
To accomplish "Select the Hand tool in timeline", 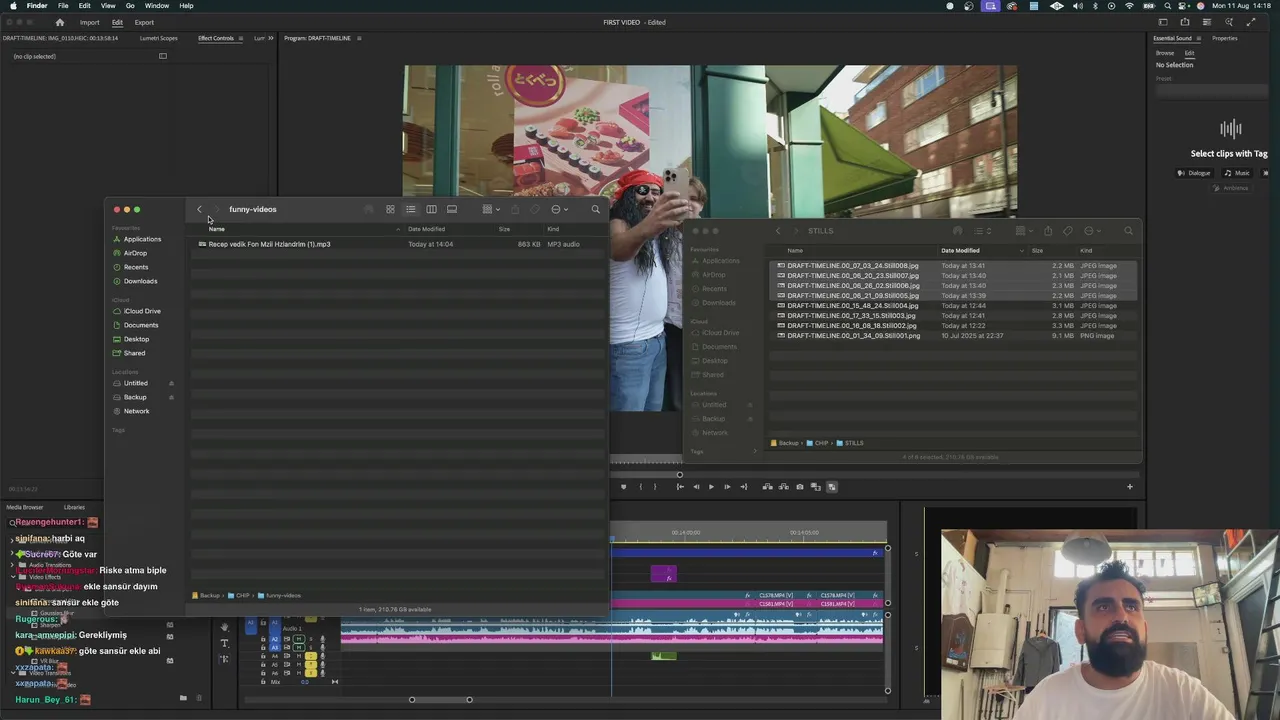I will tap(224, 627).
